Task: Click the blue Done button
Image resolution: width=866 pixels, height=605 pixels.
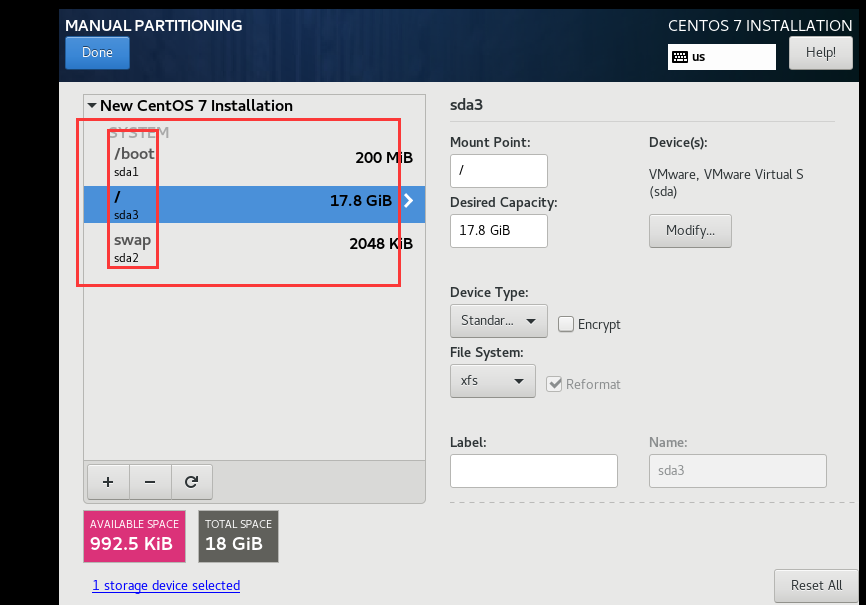Action: point(97,53)
